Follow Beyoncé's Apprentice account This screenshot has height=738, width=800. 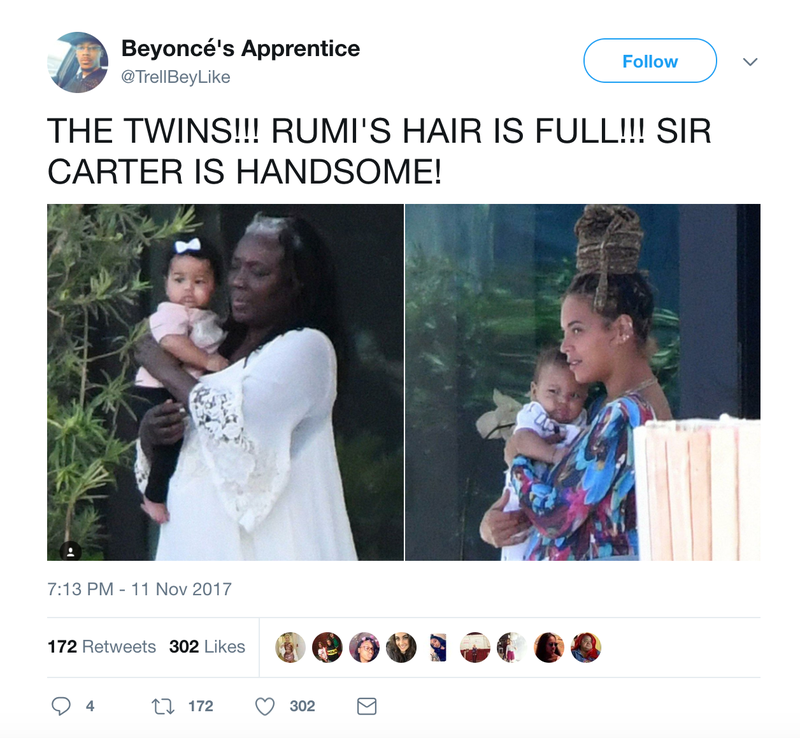(x=650, y=61)
